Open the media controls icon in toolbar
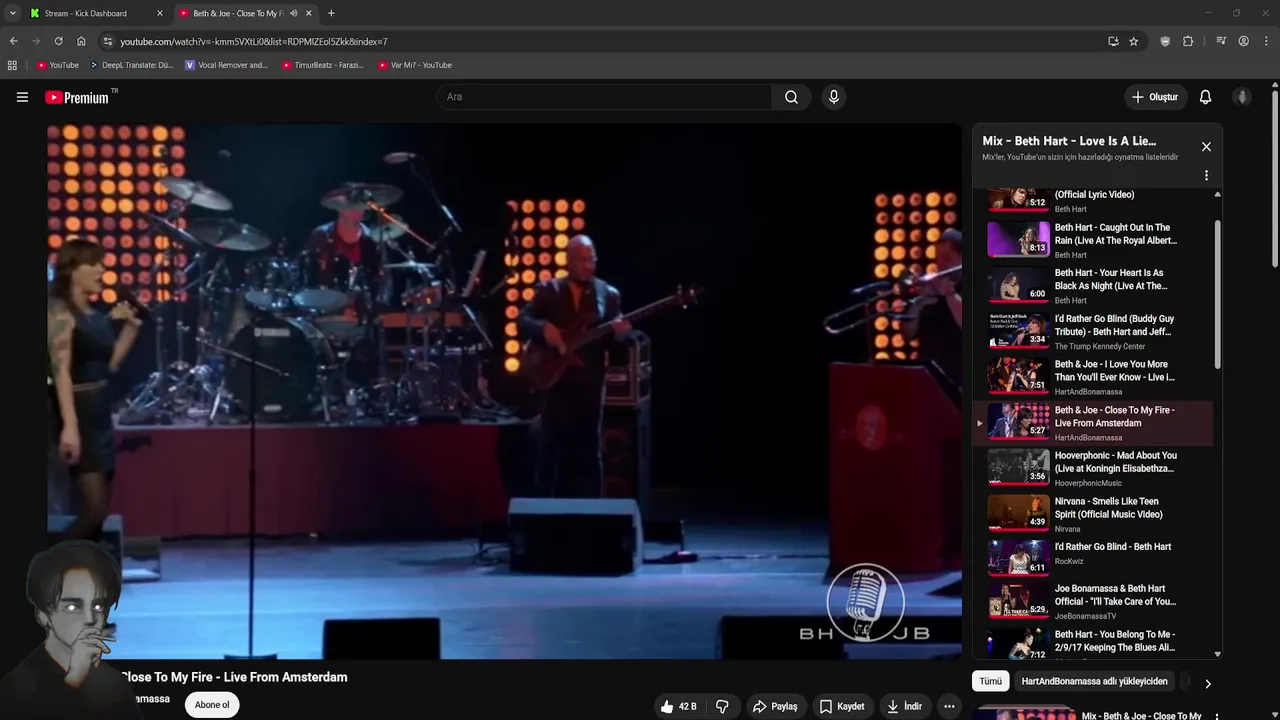Screen dimensions: 1280x720 coord(1221,41)
